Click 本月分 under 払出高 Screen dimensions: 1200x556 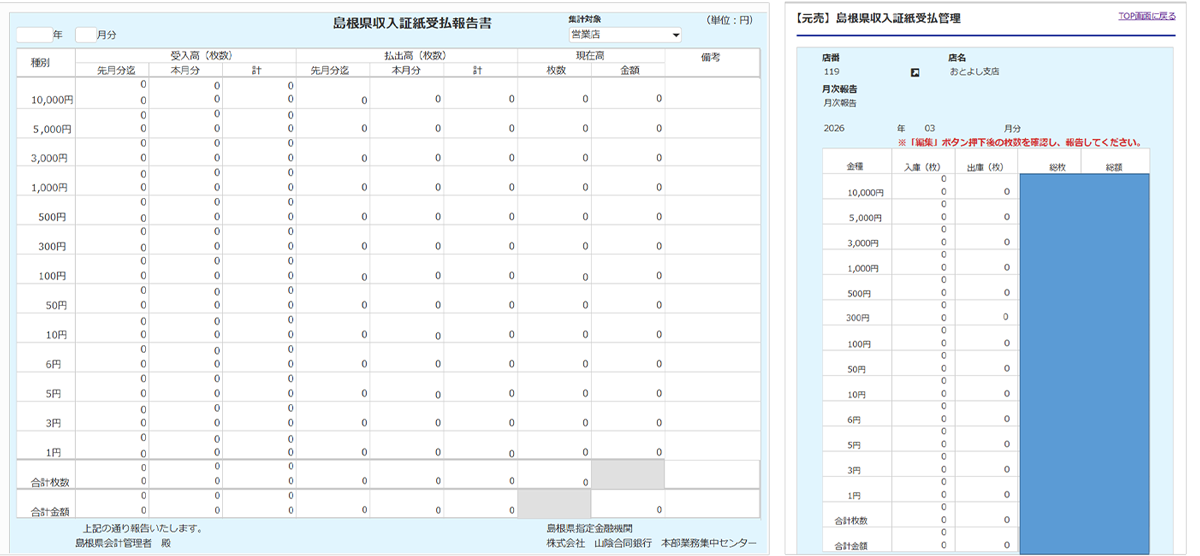click(x=407, y=70)
